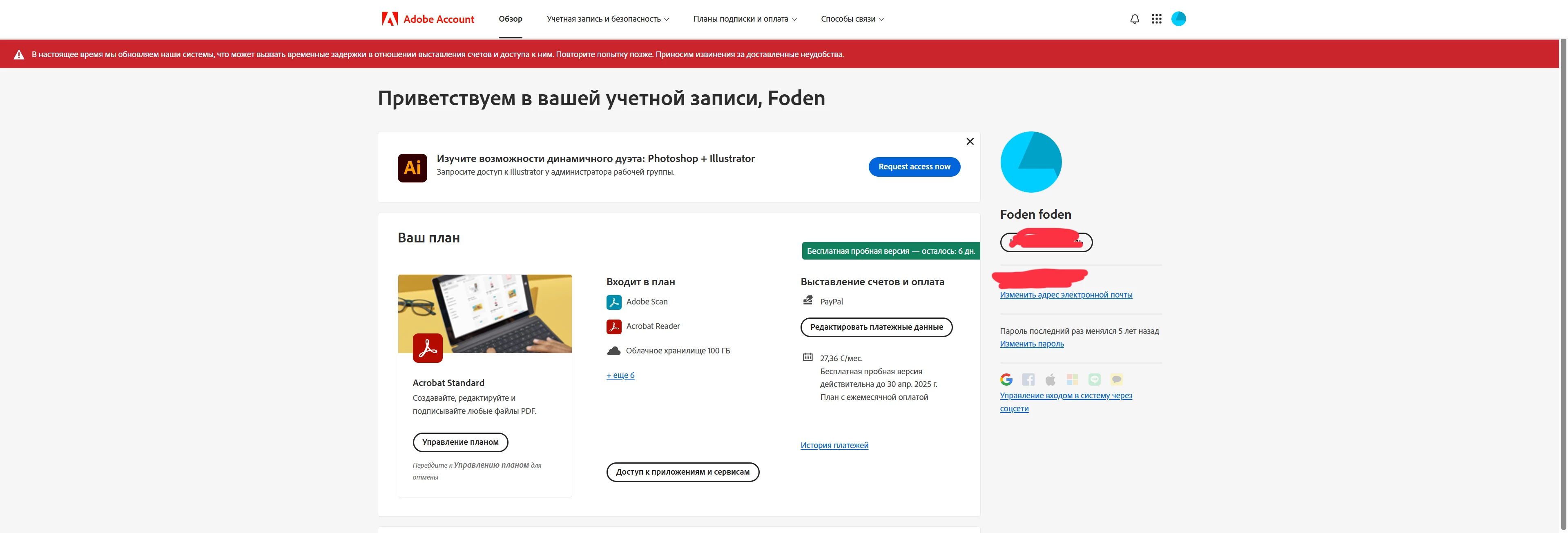Click Управление планом button
Screen dimensions: 1568x533
coord(460,442)
